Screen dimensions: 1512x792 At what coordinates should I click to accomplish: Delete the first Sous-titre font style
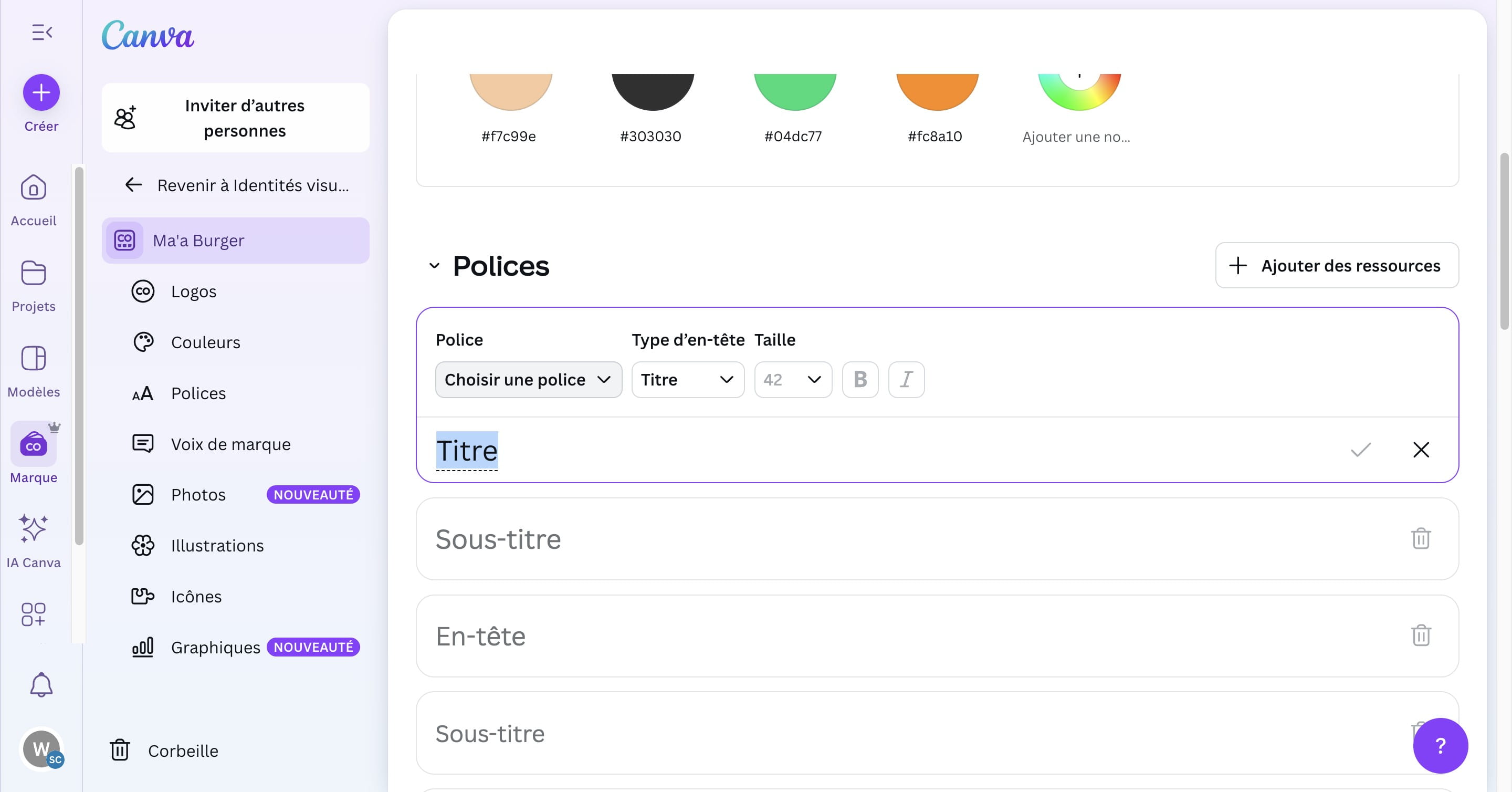[x=1421, y=538]
